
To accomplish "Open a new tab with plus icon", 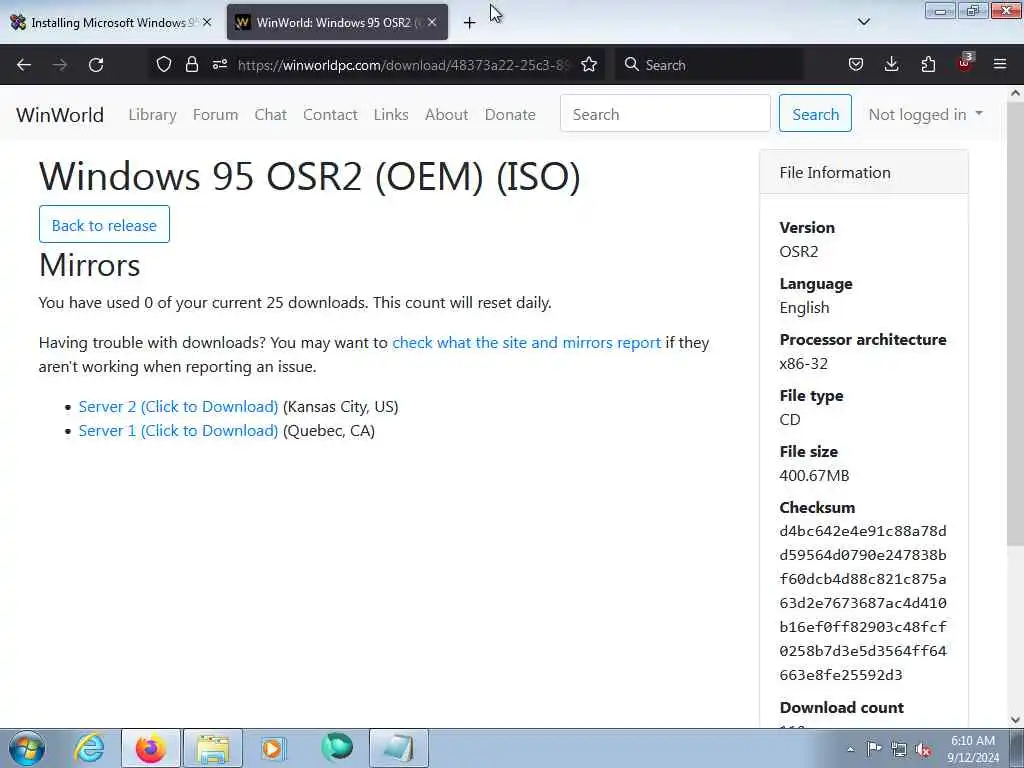I will pyautogui.click(x=470, y=23).
